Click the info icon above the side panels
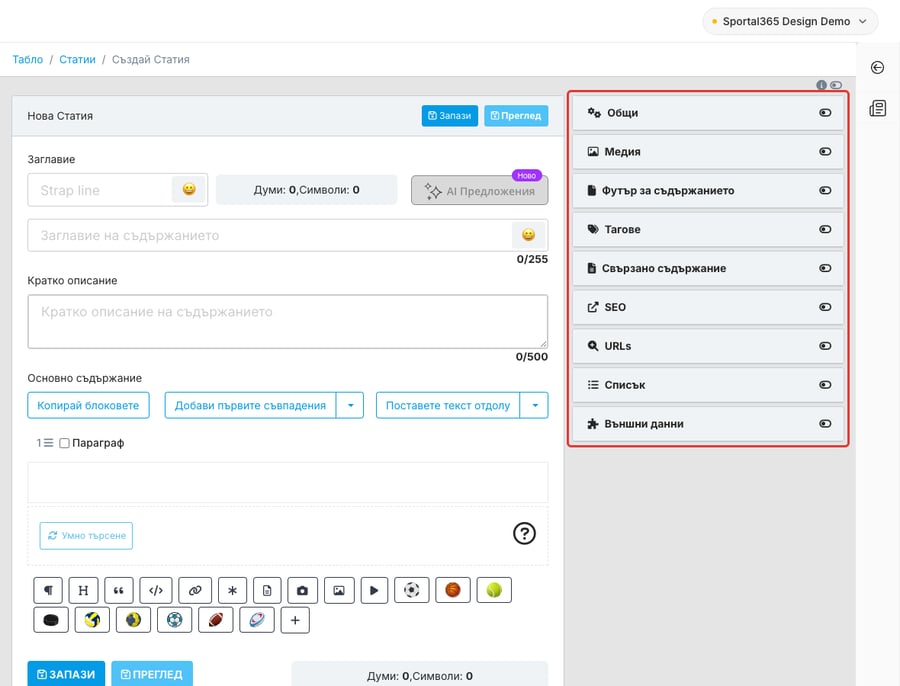 click(x=821, y=85)
